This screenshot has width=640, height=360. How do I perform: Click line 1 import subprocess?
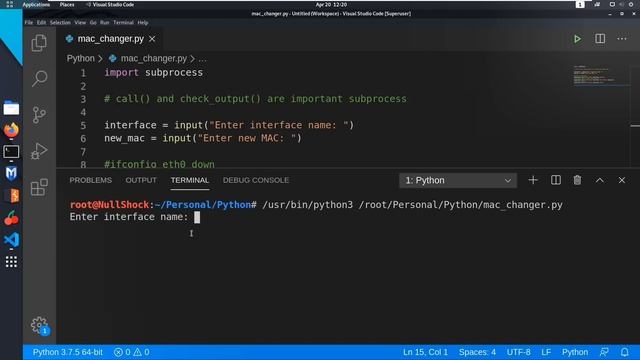tap(153, 73)
